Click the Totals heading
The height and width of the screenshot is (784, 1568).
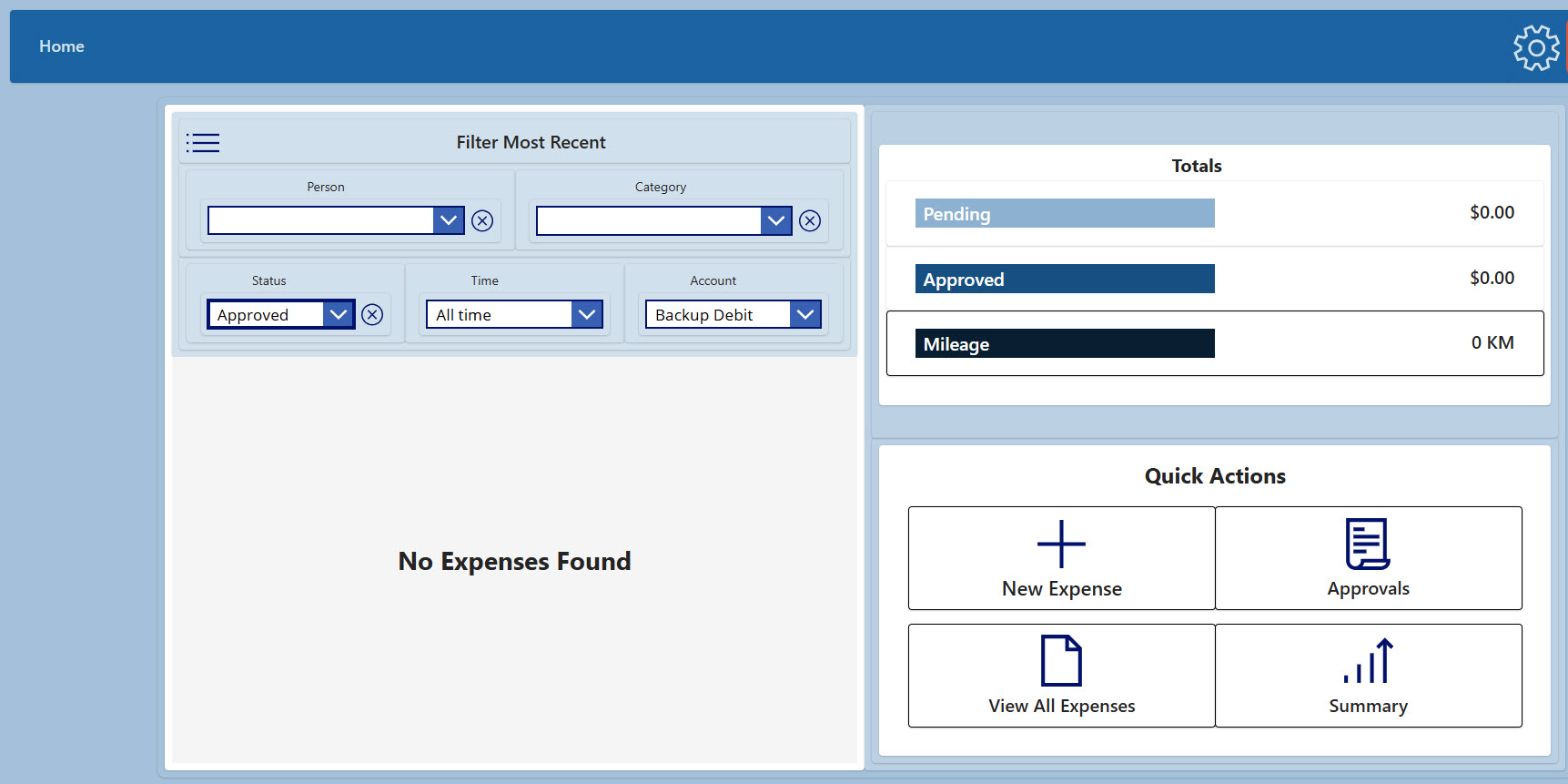tap(1196, 166)
